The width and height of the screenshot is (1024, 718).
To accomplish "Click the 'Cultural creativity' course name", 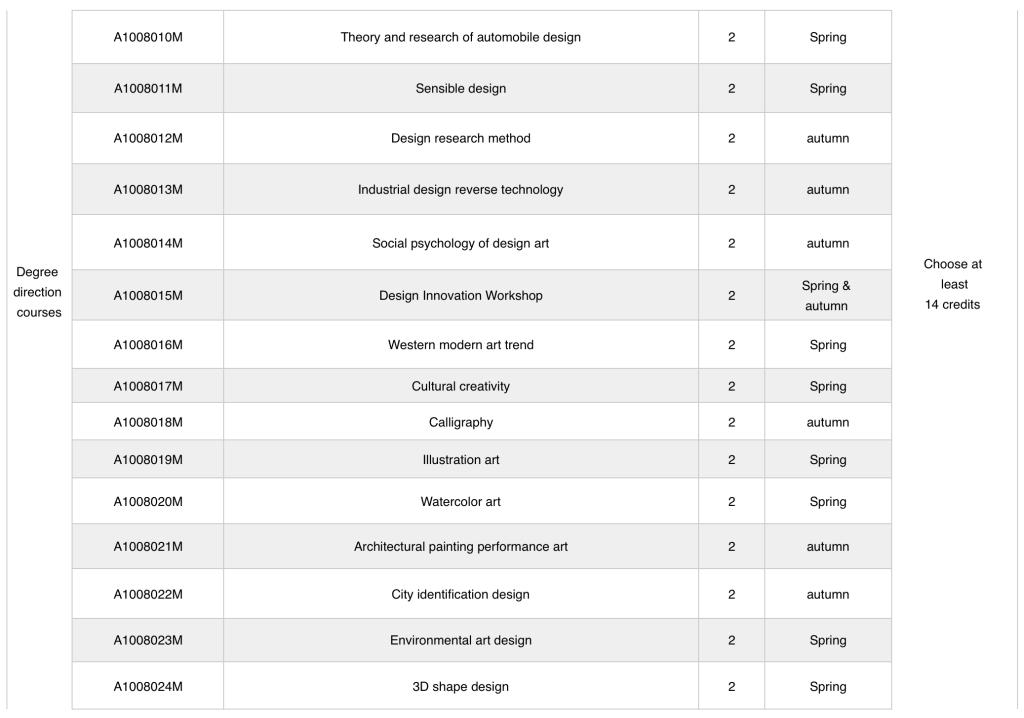I will click(x=460, y=386).
